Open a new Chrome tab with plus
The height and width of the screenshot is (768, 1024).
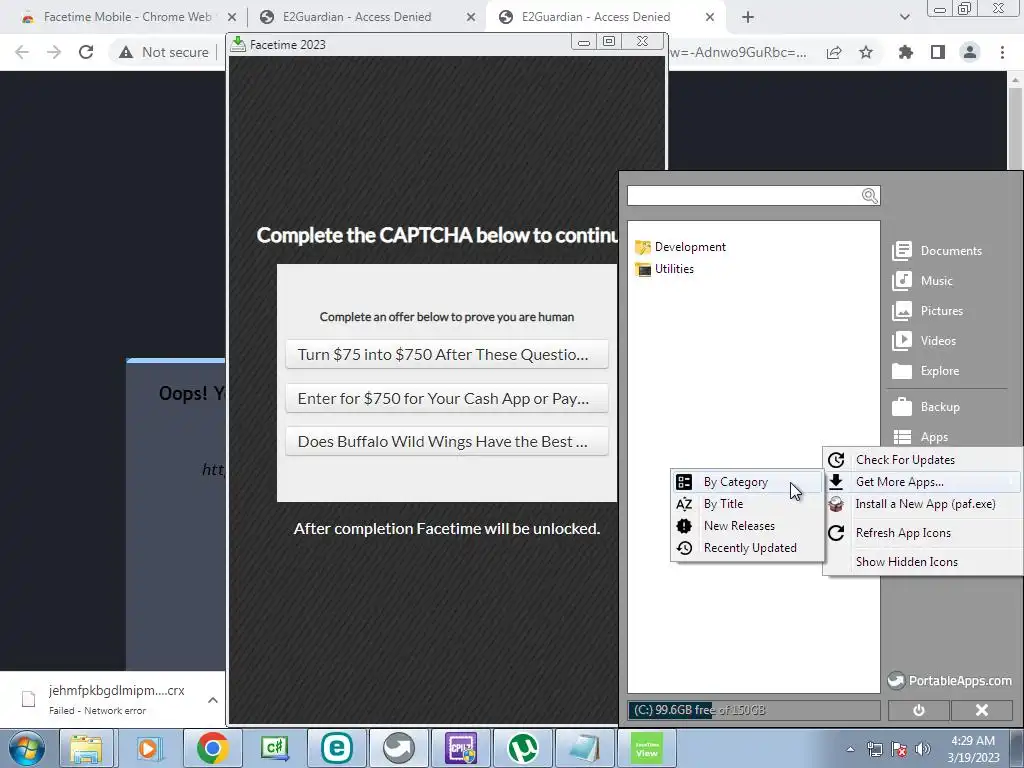pyautogui.click(x=748, y=17)
